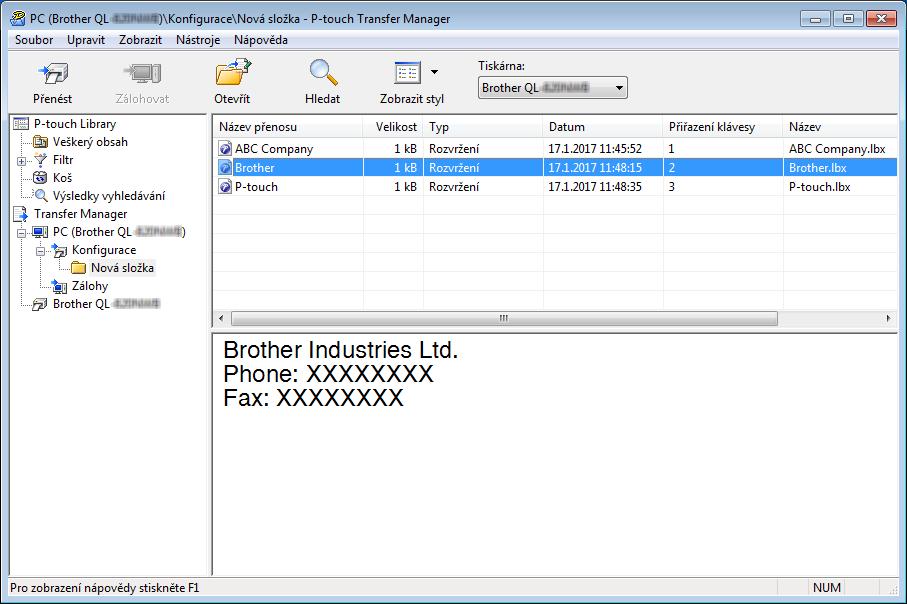Click the P-touch.lbx file name
The height and width of the screenshot is (604, 907).
click(x=820, y=187)
